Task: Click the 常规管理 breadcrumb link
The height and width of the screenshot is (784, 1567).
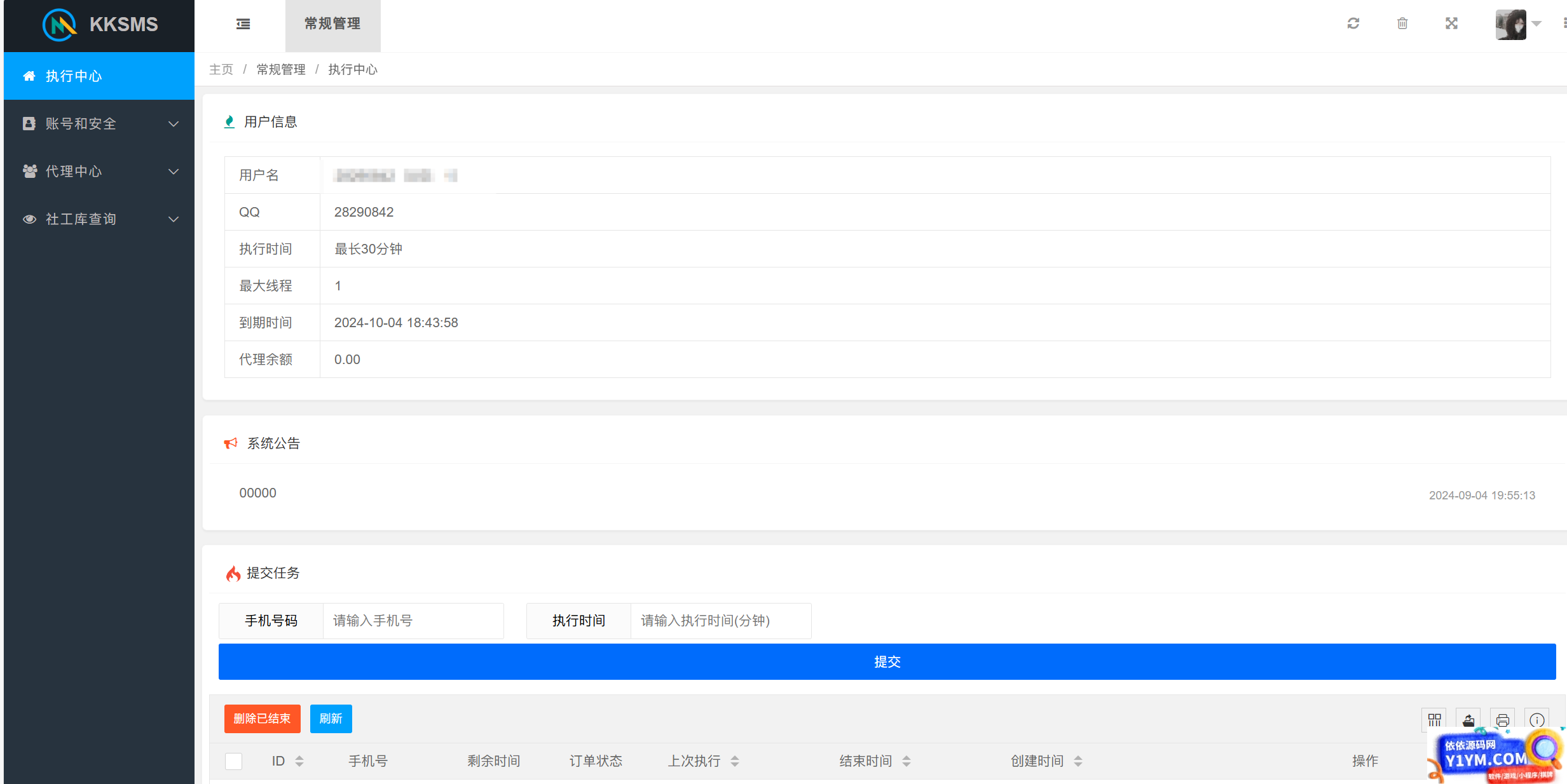Action: 281,69
